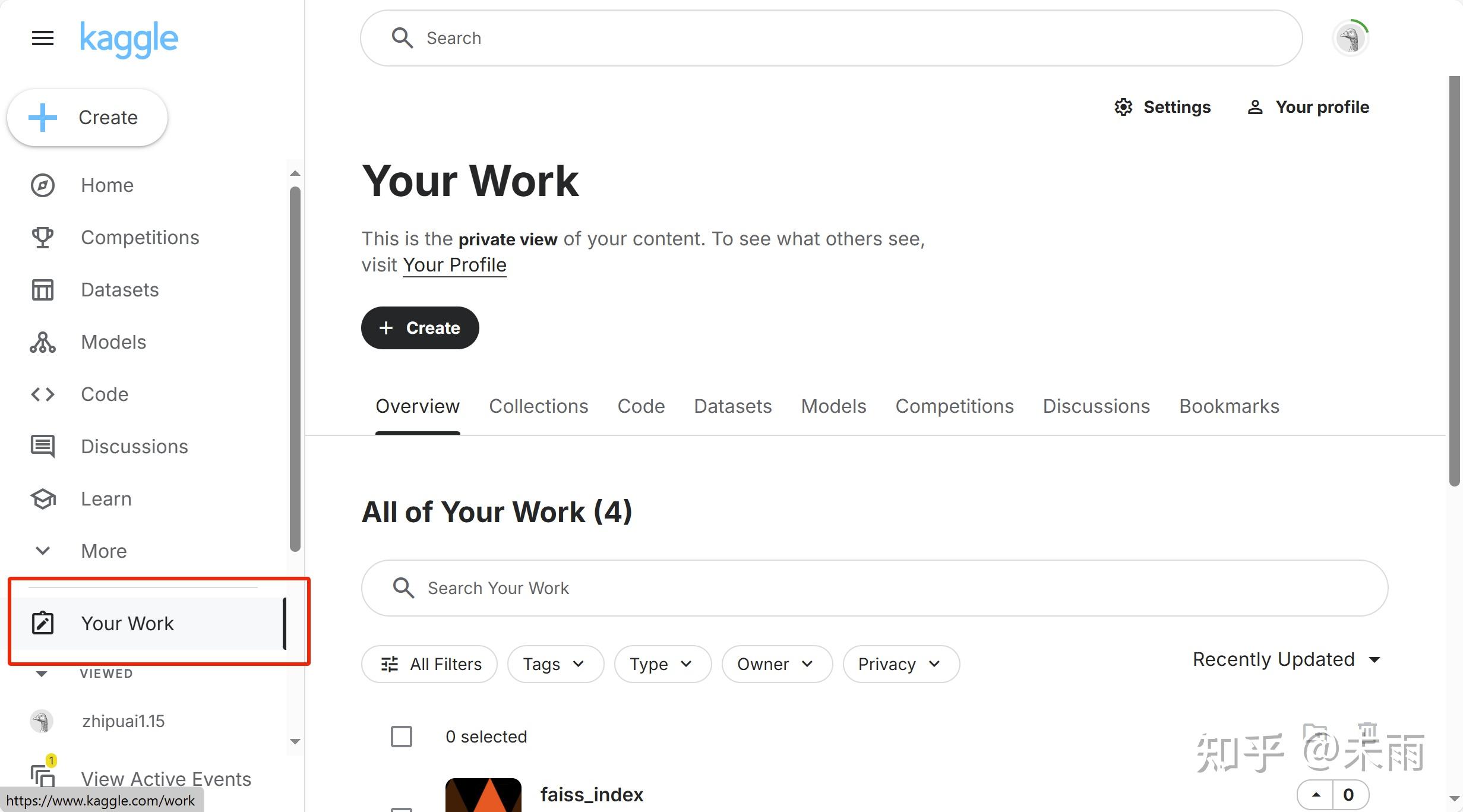Click the Models network icon
The image size is (1463, 812).
pos(42,342)
